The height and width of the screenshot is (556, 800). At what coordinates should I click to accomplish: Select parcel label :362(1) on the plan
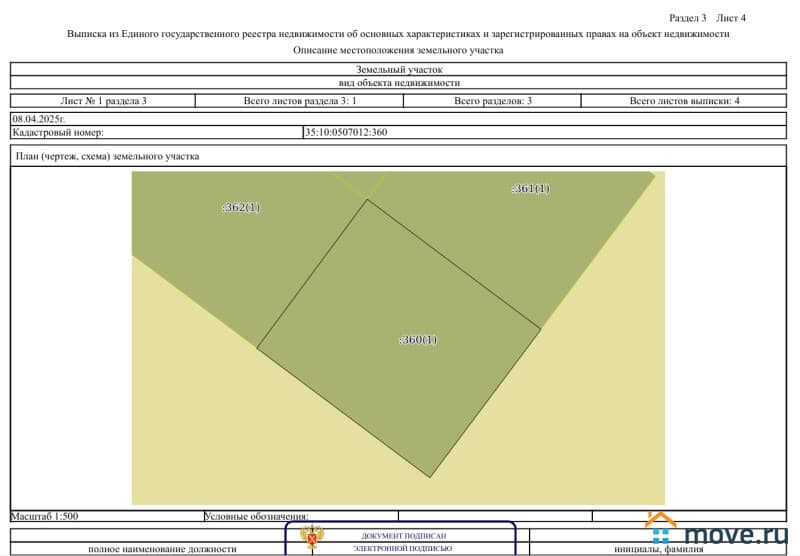241,208
